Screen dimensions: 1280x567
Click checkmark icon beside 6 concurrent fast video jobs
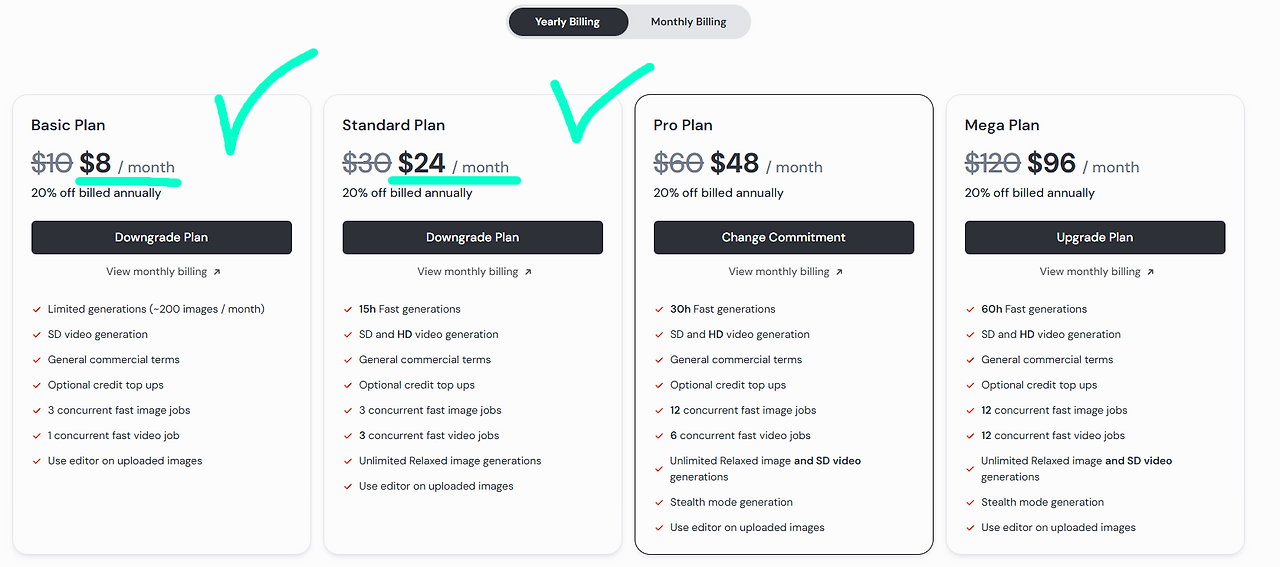(659, 436)
